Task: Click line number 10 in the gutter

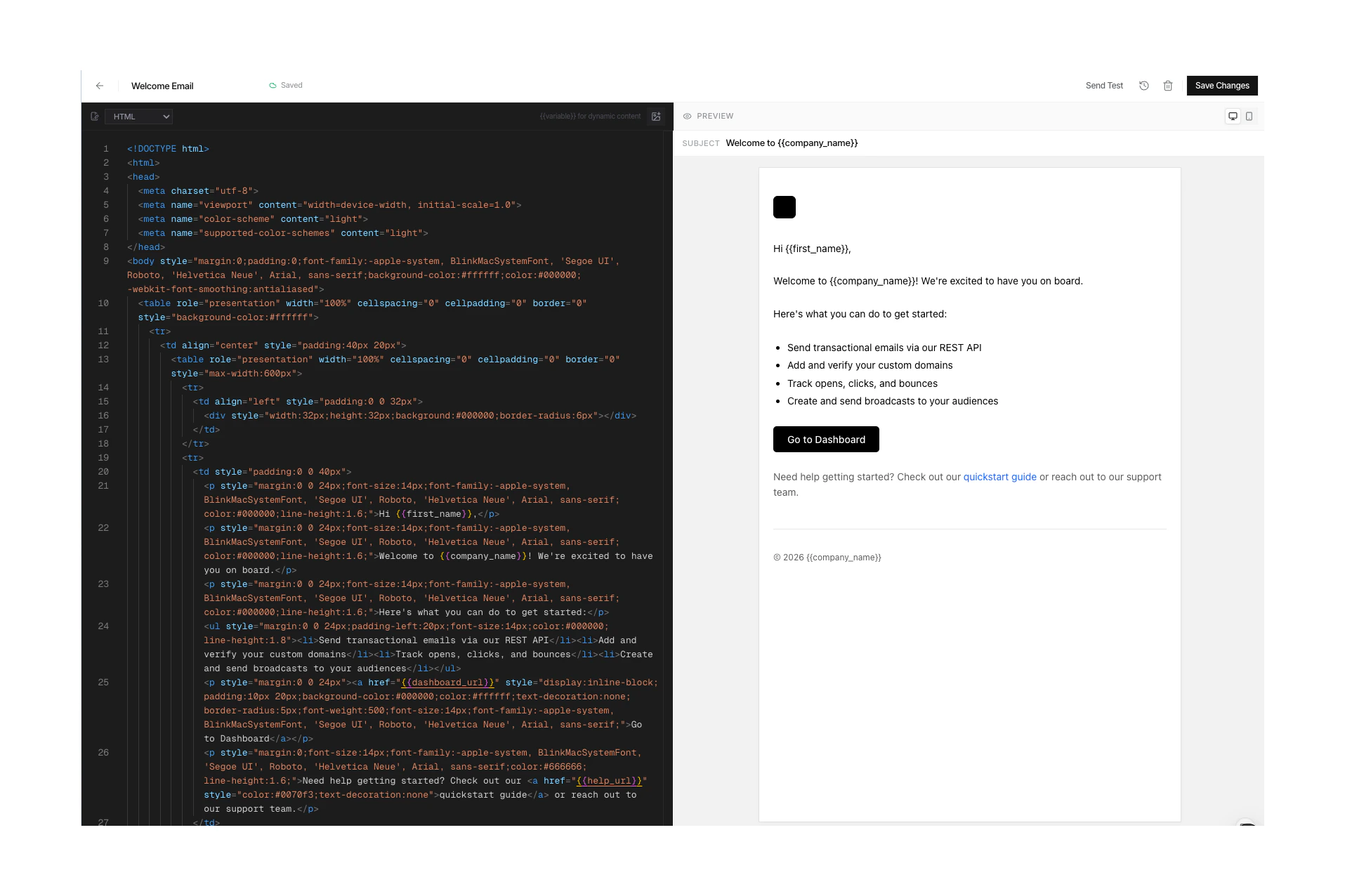Action: click(103, 303)
